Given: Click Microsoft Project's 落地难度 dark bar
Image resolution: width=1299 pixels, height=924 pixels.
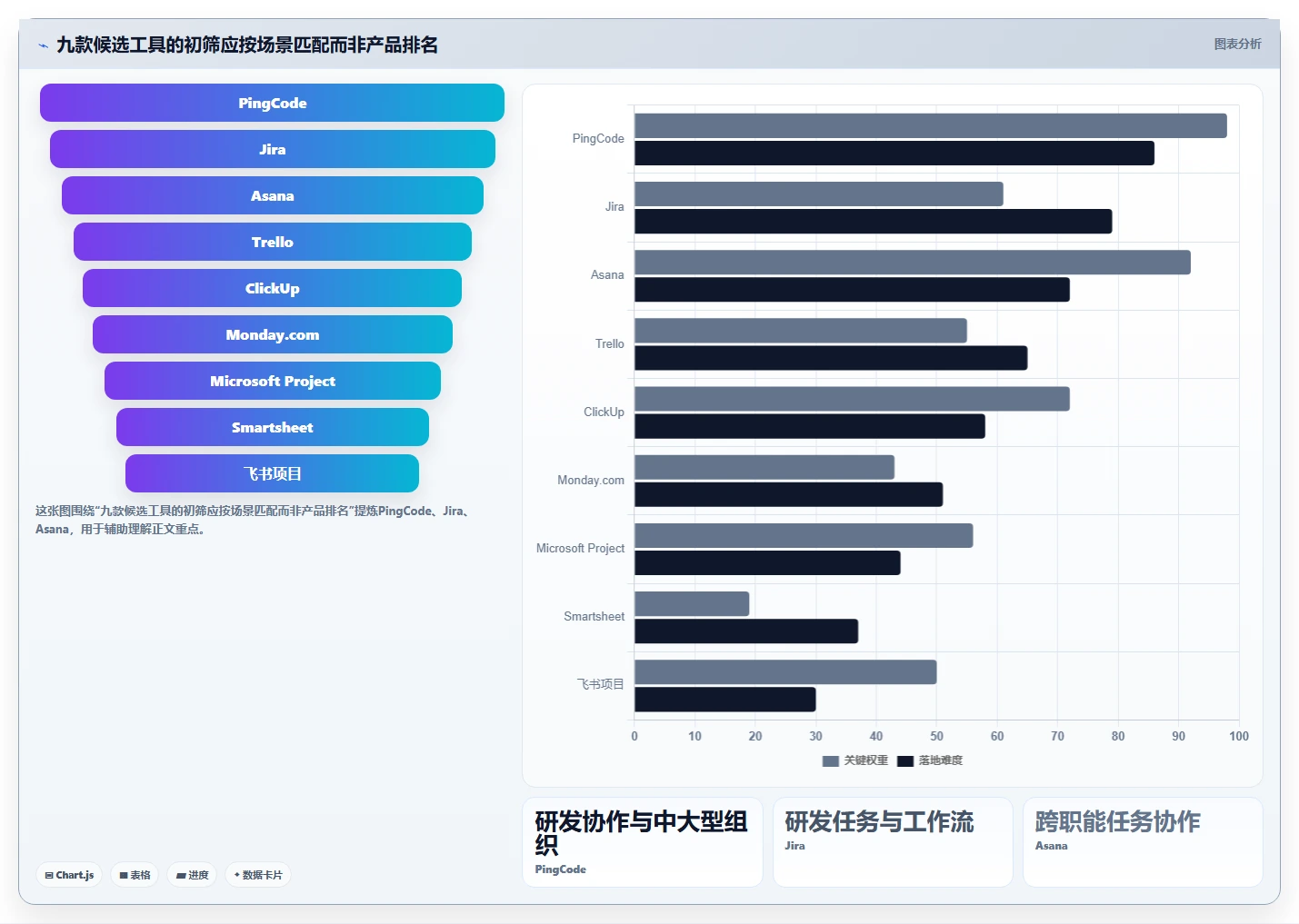Looking at the screenshot, I should (x=767, y=562).
